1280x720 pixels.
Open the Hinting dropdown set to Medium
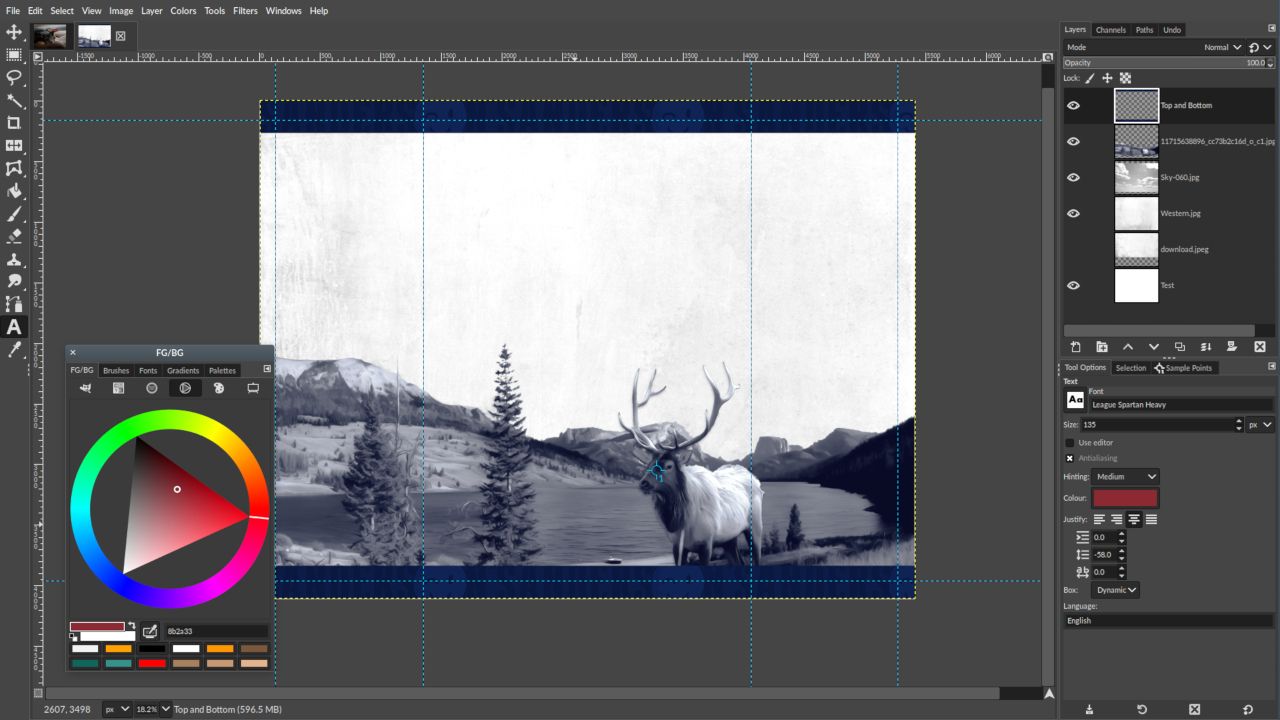(1125, 477)
